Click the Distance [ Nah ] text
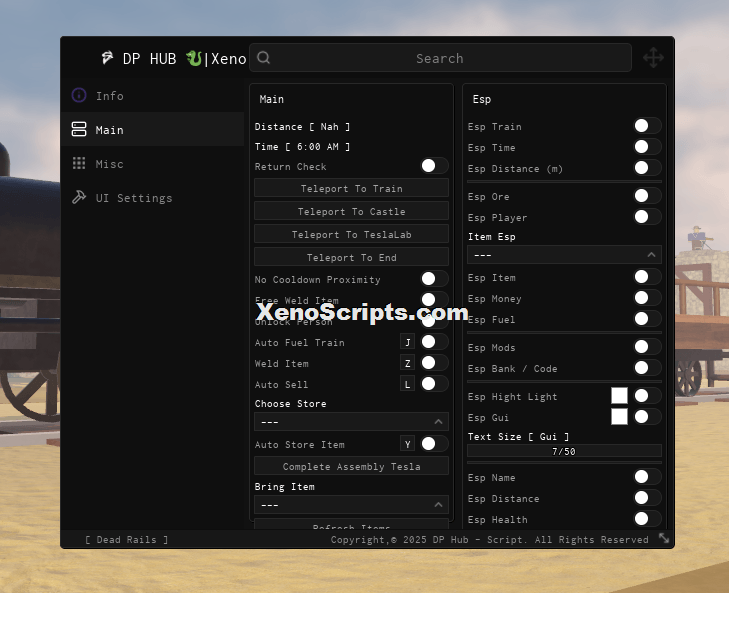The width and height of the screenshot is (729, 623). click(302, 126)
